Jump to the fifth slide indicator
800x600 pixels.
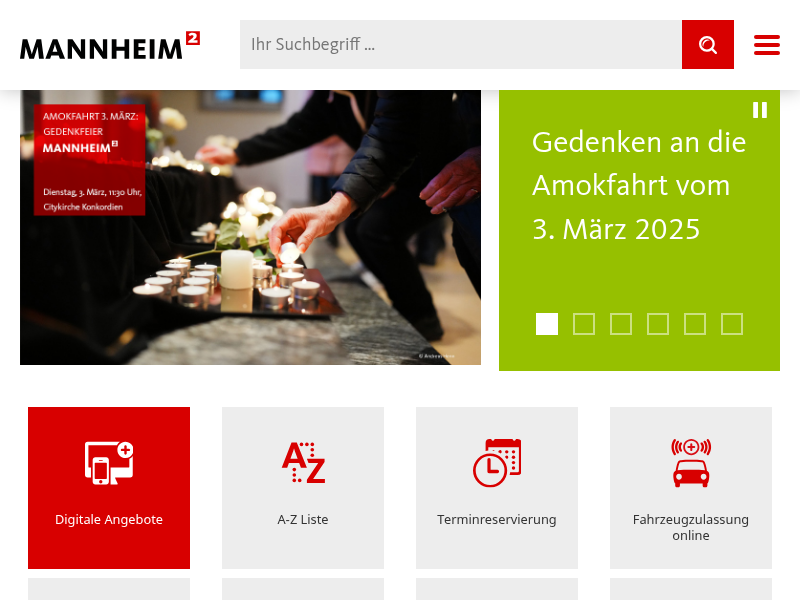(x=695, y=324)
